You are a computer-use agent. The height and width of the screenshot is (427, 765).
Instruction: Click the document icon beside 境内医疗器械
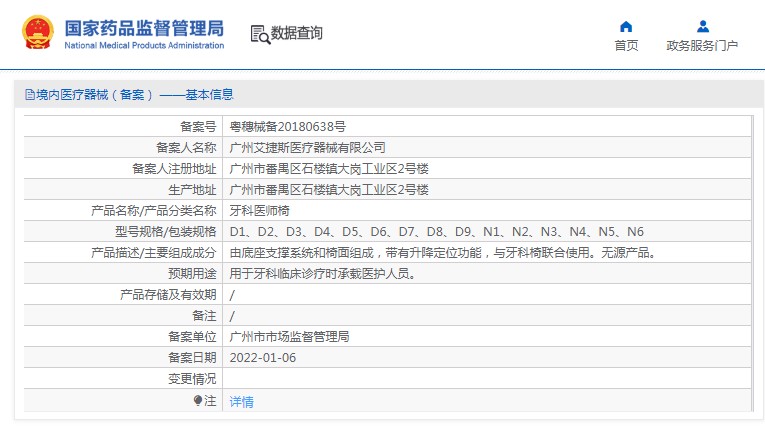click(30, 95)
